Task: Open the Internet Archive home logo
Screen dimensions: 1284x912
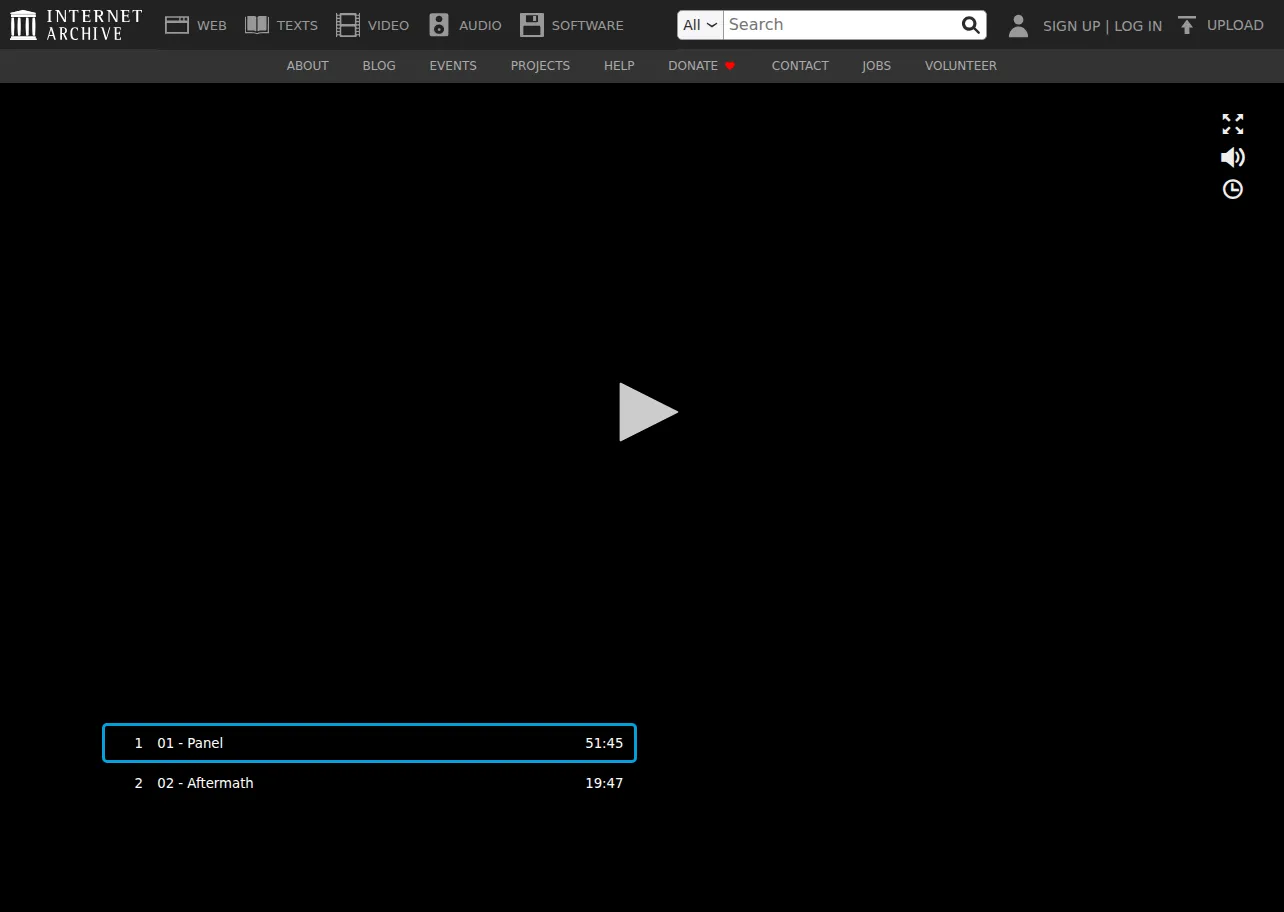Action: coord(76,25)
